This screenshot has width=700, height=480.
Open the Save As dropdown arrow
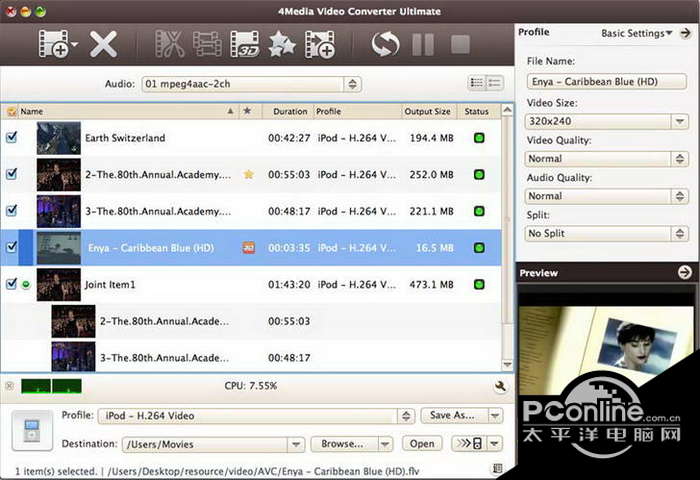click(x=495, y=415)
